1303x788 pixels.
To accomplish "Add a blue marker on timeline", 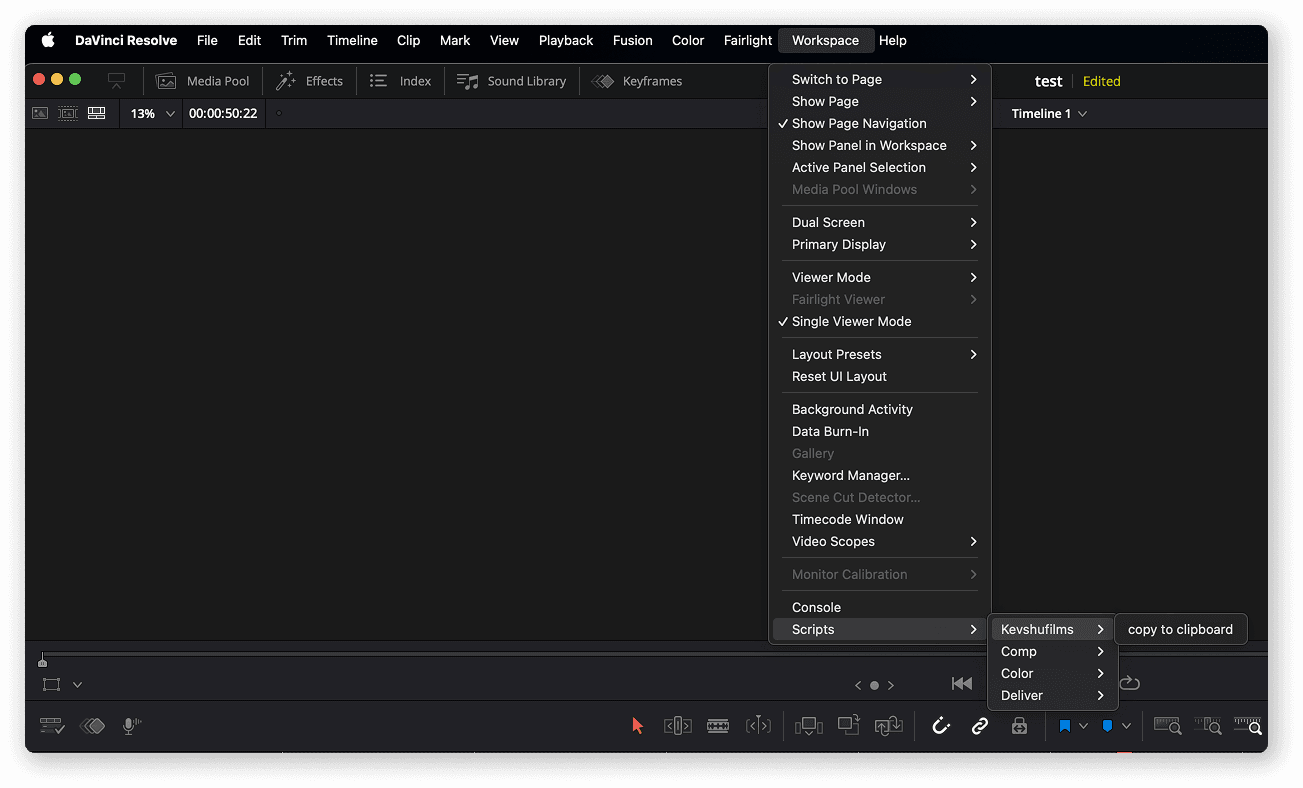I will point(1107,726).
